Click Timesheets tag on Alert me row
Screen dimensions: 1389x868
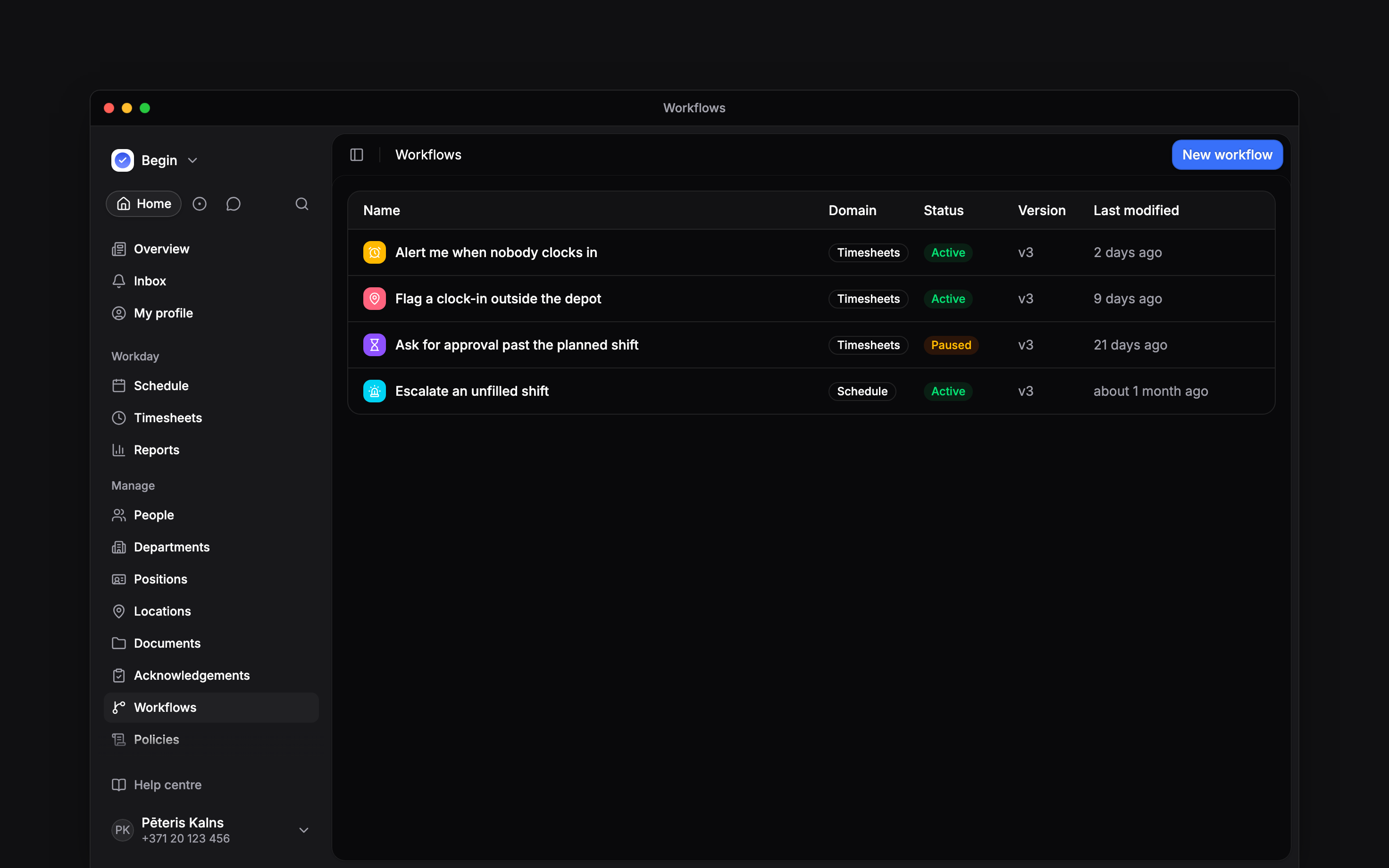pyautogui.click(x=869, y=252)
